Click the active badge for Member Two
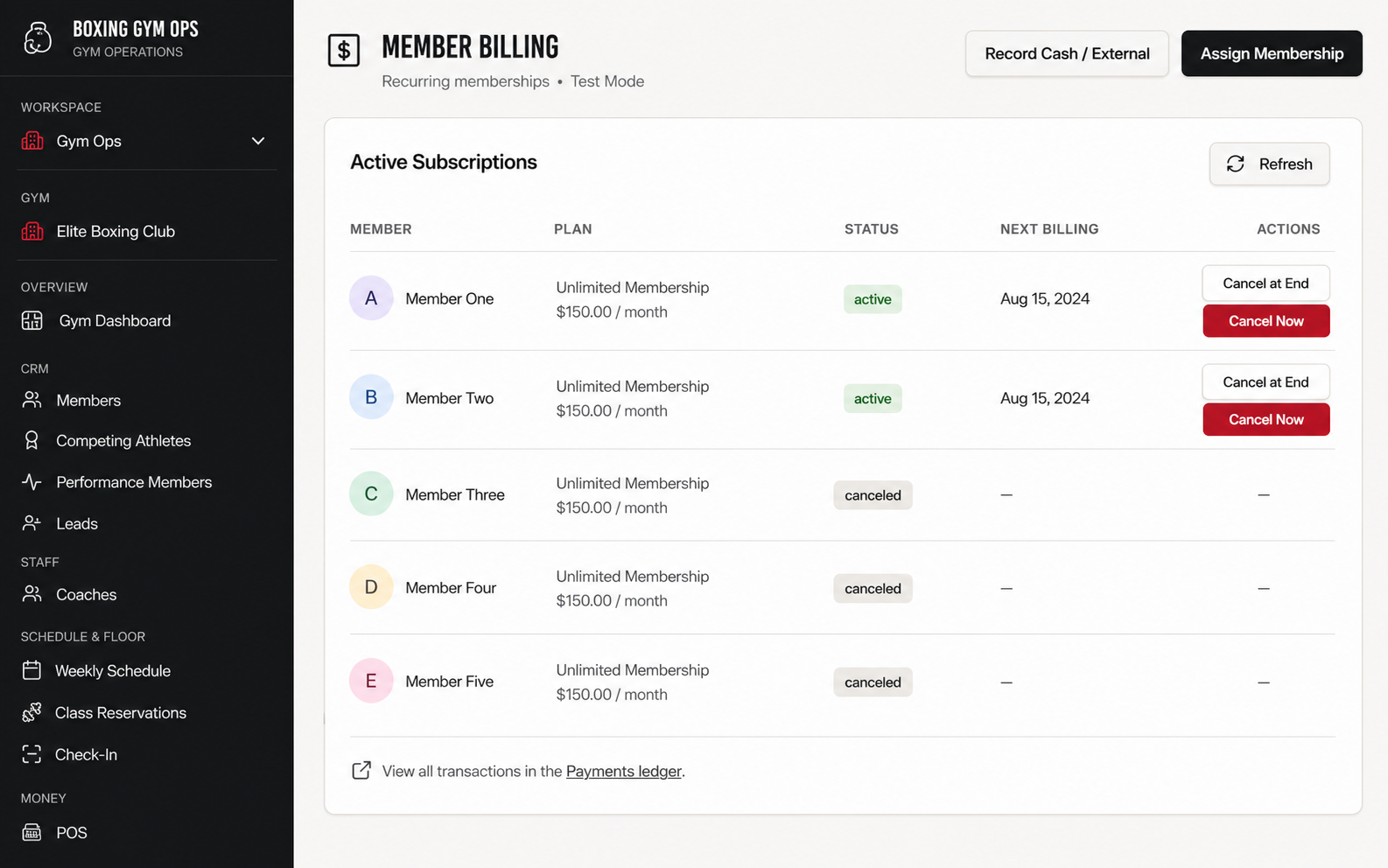 coord(873,398)
